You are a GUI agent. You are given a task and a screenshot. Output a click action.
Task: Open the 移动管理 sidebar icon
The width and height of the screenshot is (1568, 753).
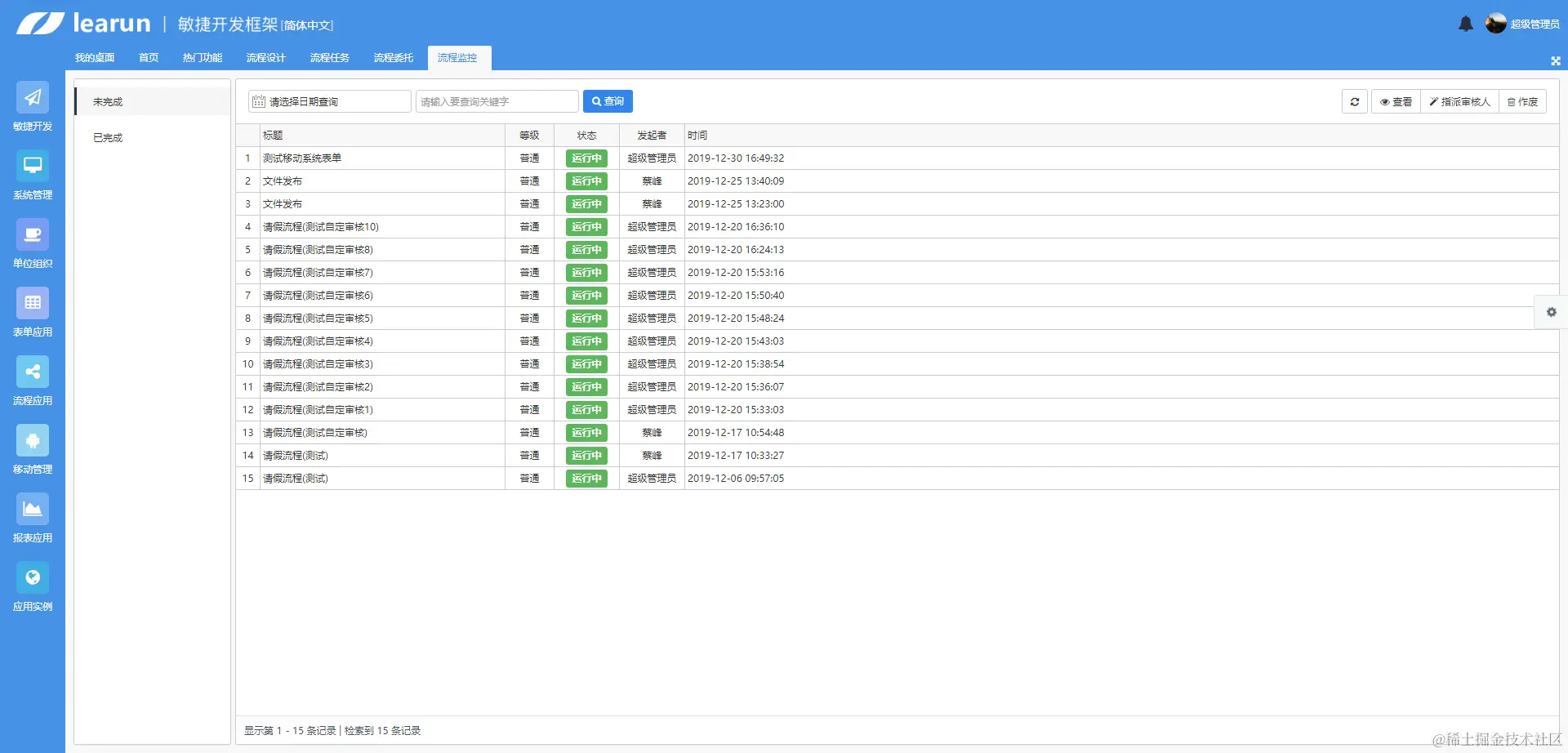(x=33, y=441)
